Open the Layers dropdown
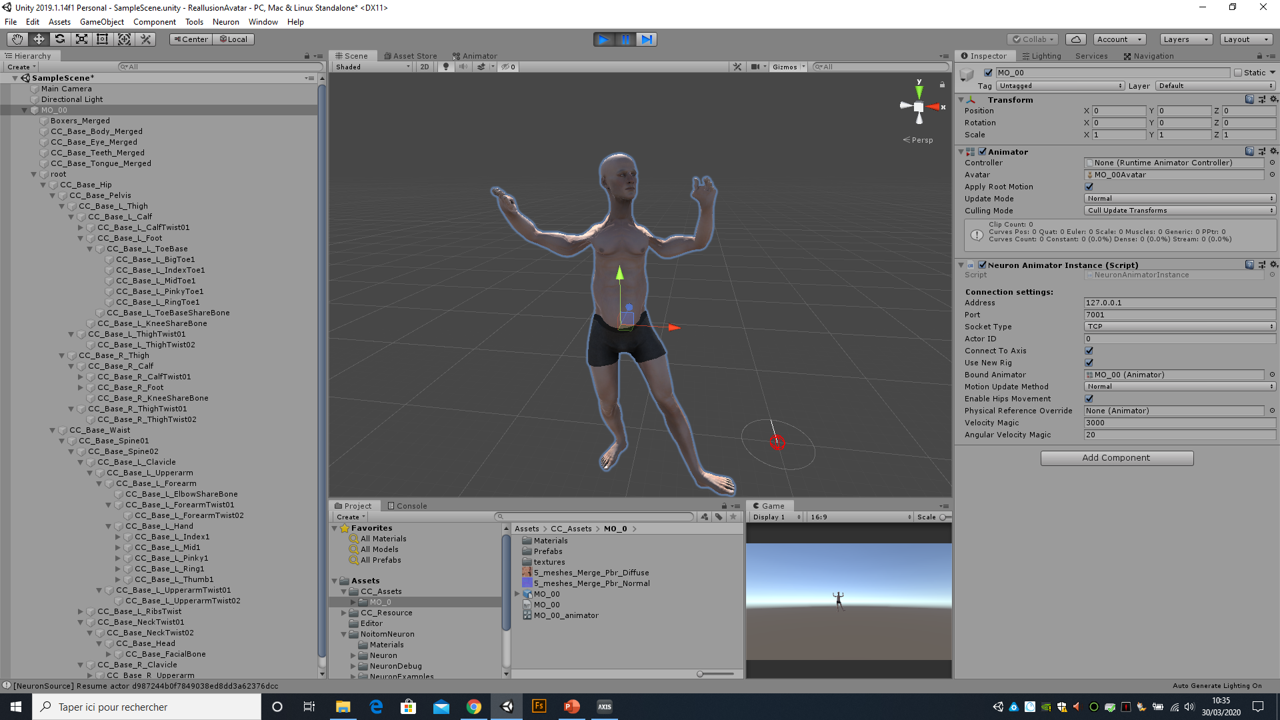 tap(1186, 39)
